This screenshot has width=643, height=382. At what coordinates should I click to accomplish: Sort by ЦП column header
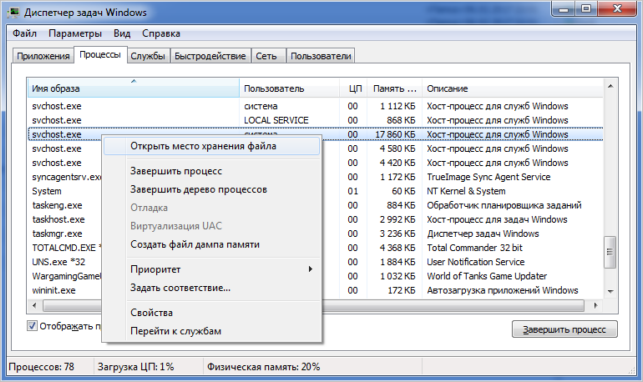353,89
